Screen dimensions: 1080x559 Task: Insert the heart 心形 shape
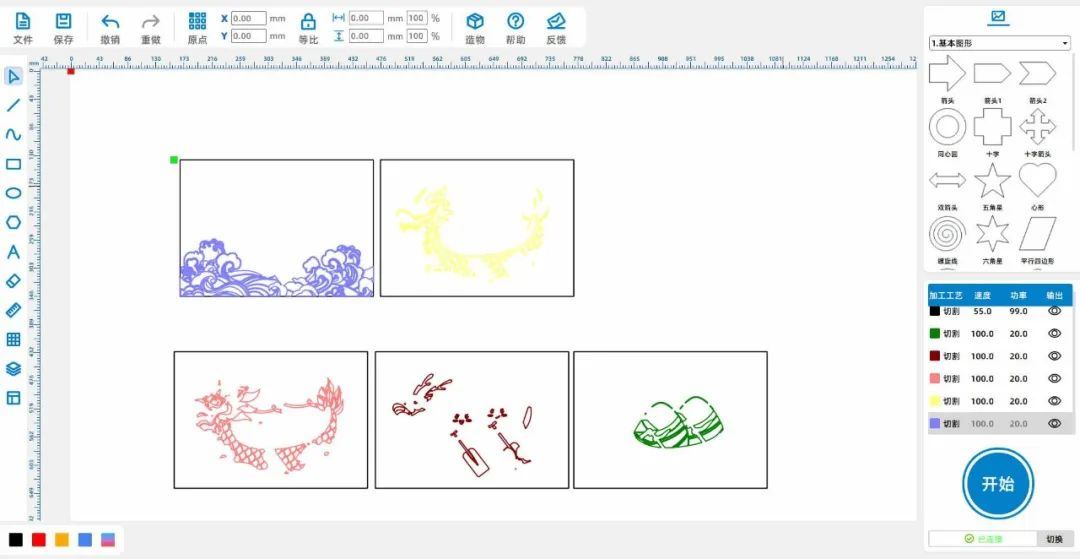click(x=1037, y=181)
